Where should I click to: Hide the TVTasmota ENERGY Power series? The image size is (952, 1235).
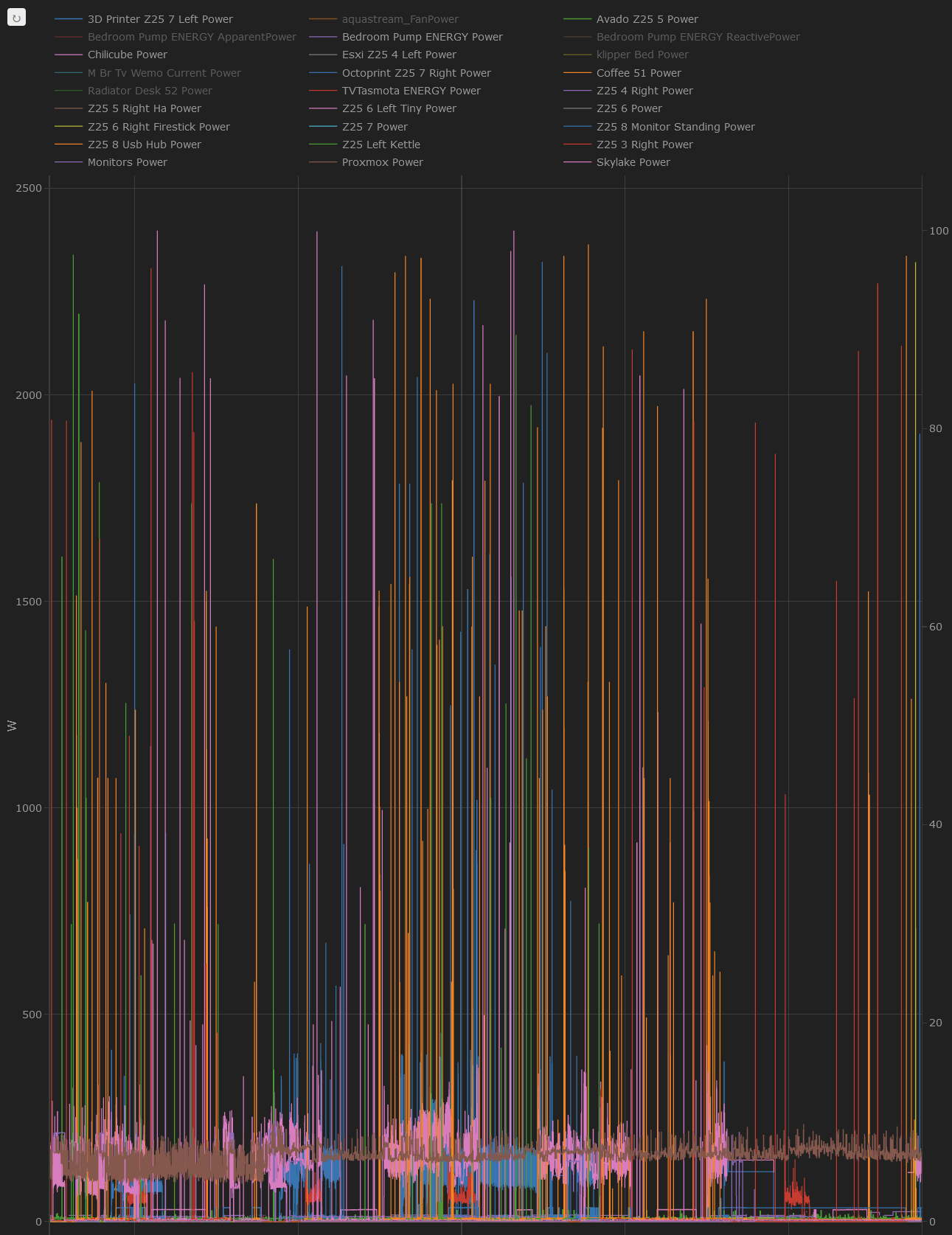click(x=411, y=91)
